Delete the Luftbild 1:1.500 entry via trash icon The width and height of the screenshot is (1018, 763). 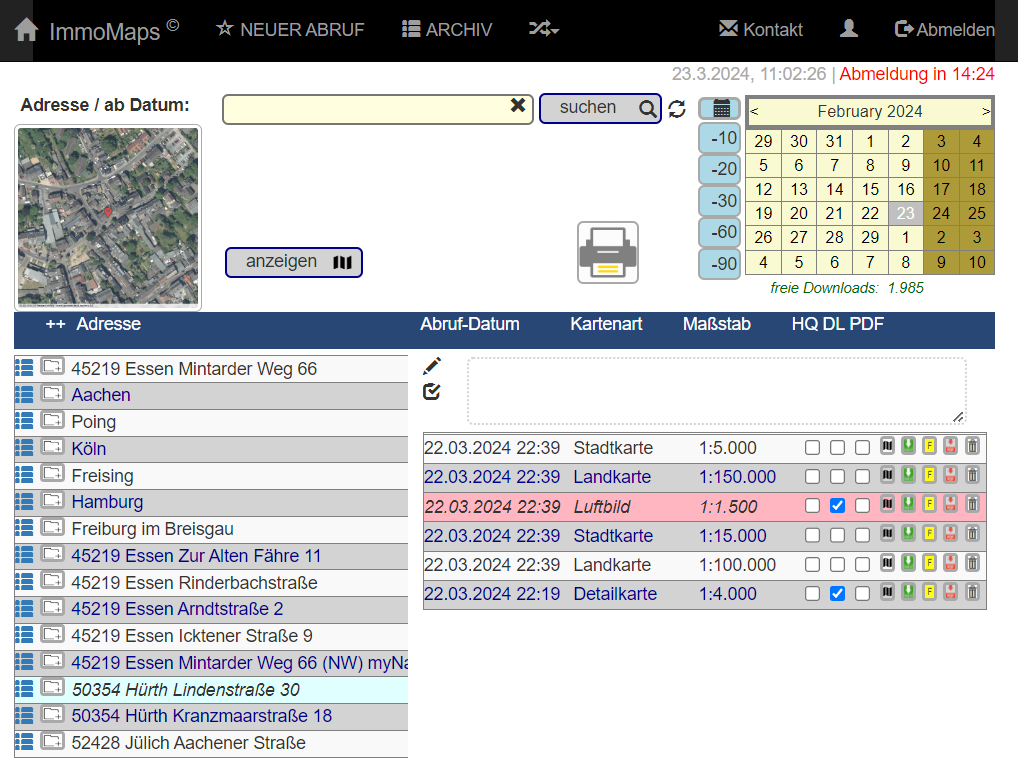[972, 506]
